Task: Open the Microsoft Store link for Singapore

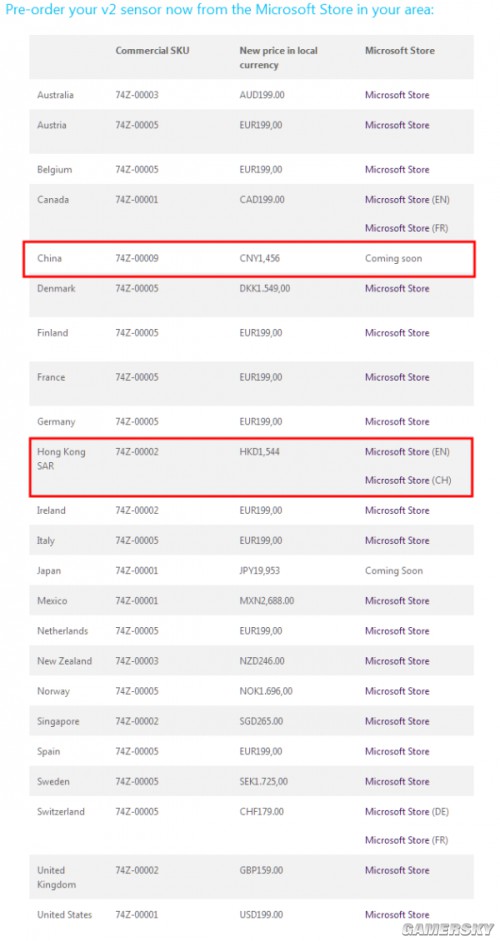Action: point(397,721)
